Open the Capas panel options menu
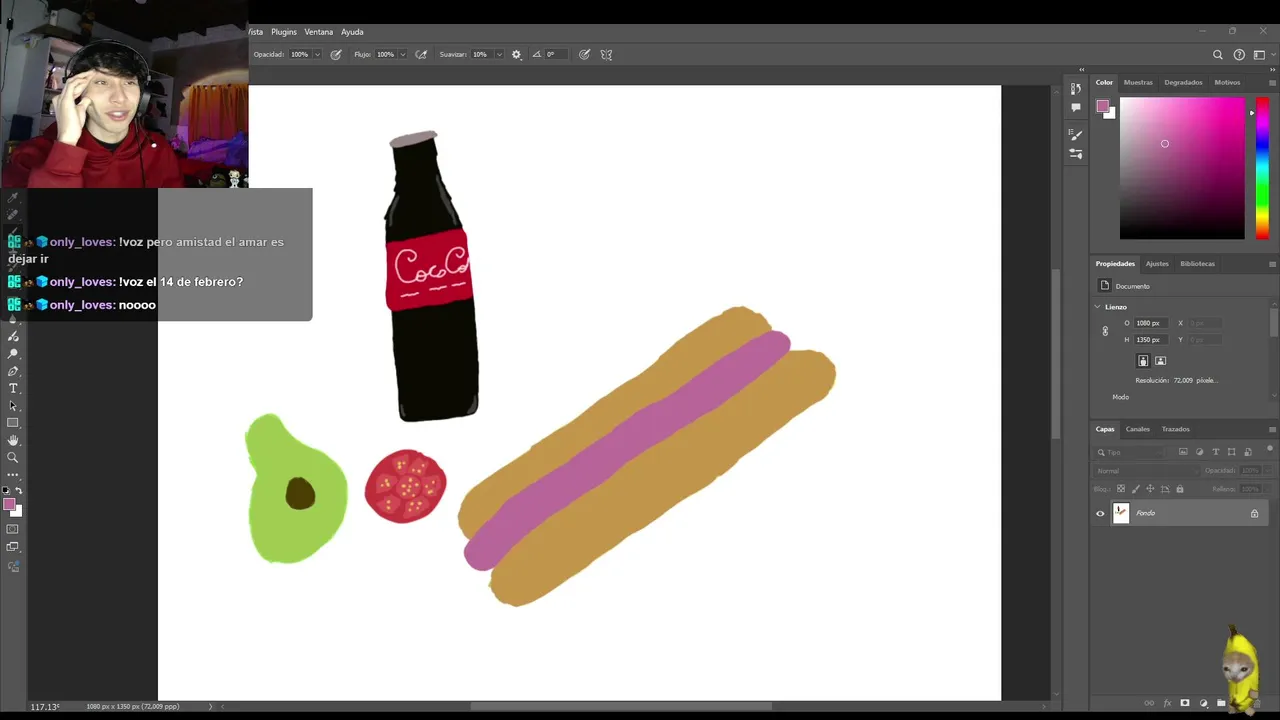 click(1272, 430)
